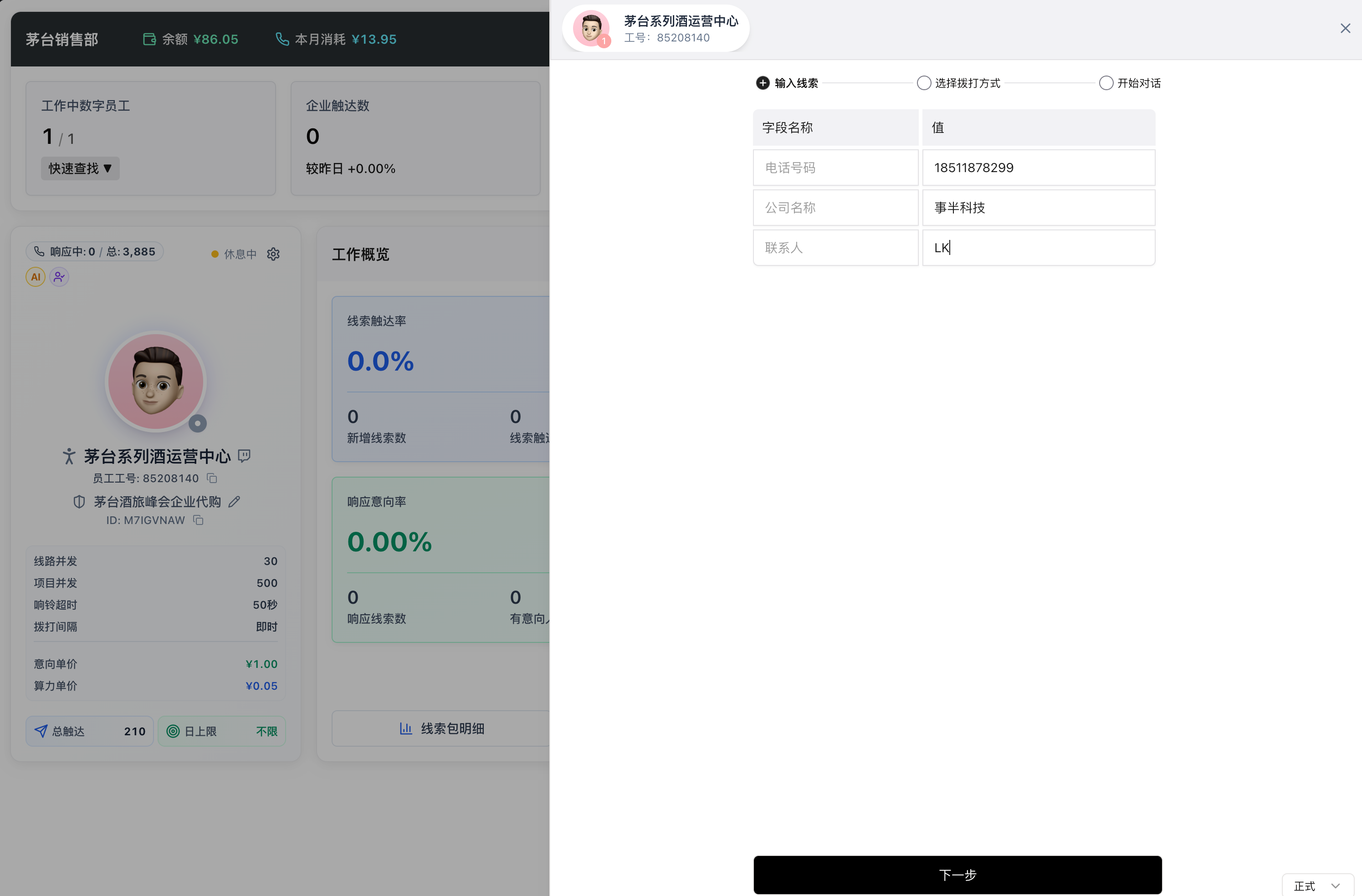Click the 日上限 不限 button
This screenshot has width=1362, height=896.
[221, 731]
